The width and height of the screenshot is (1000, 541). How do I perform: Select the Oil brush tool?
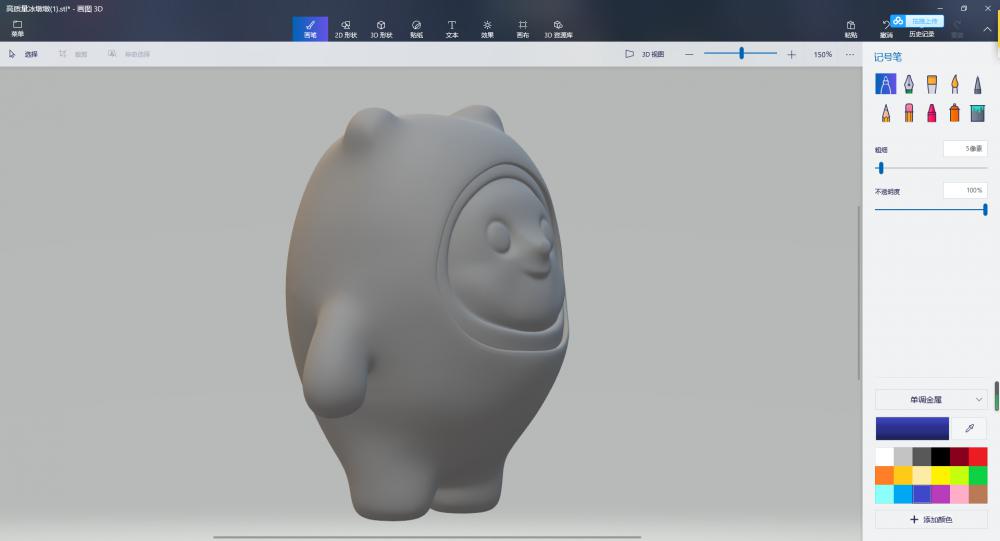(x=932, y=84)
